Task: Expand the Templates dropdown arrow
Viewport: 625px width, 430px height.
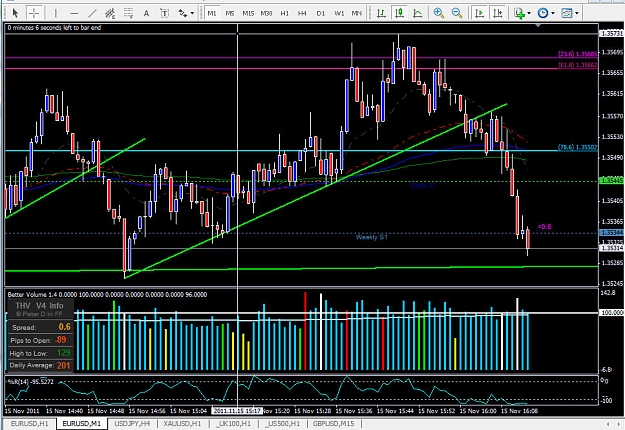Action: click(576, 13)
